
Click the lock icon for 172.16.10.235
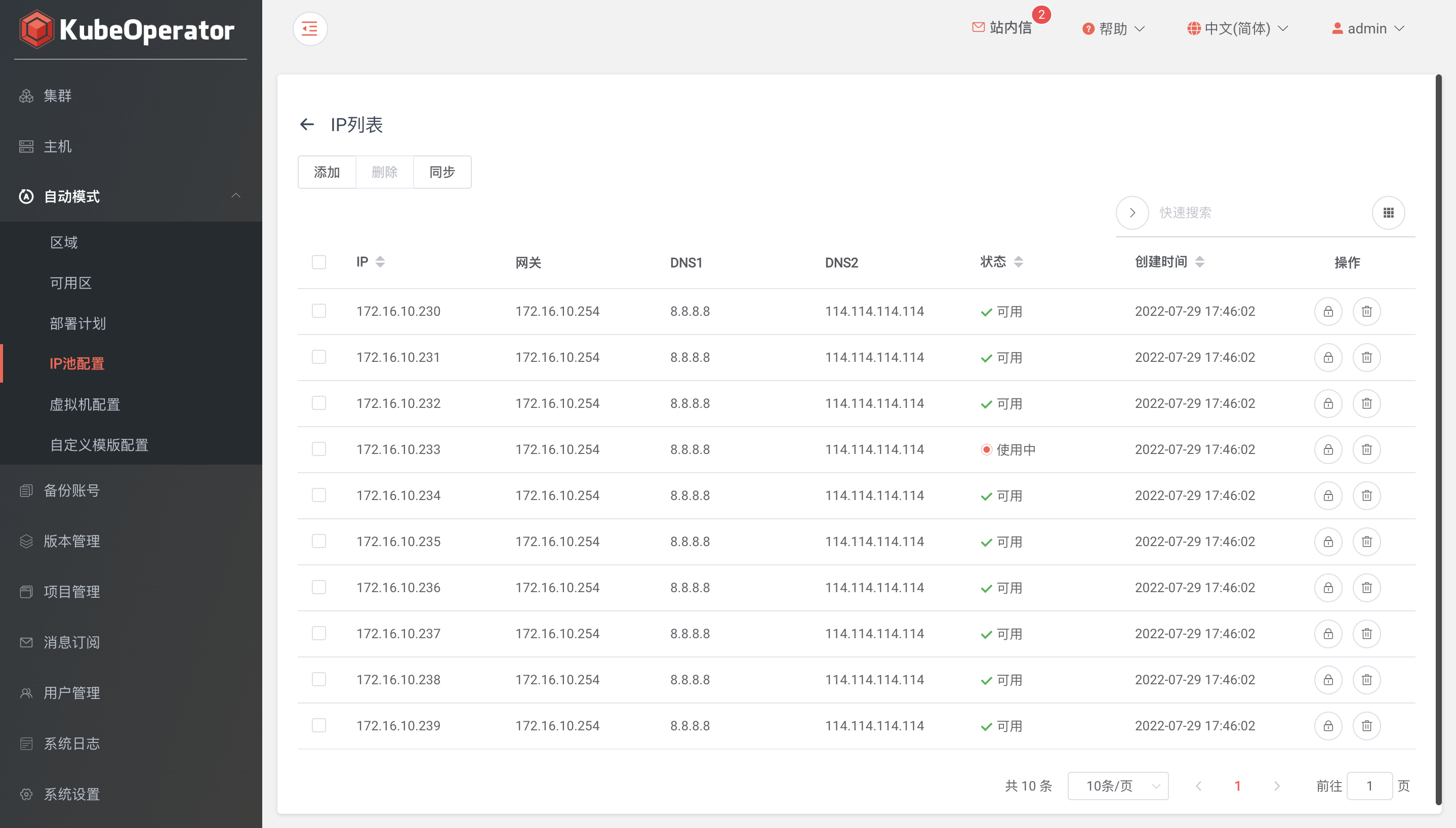click(1328, 542)
